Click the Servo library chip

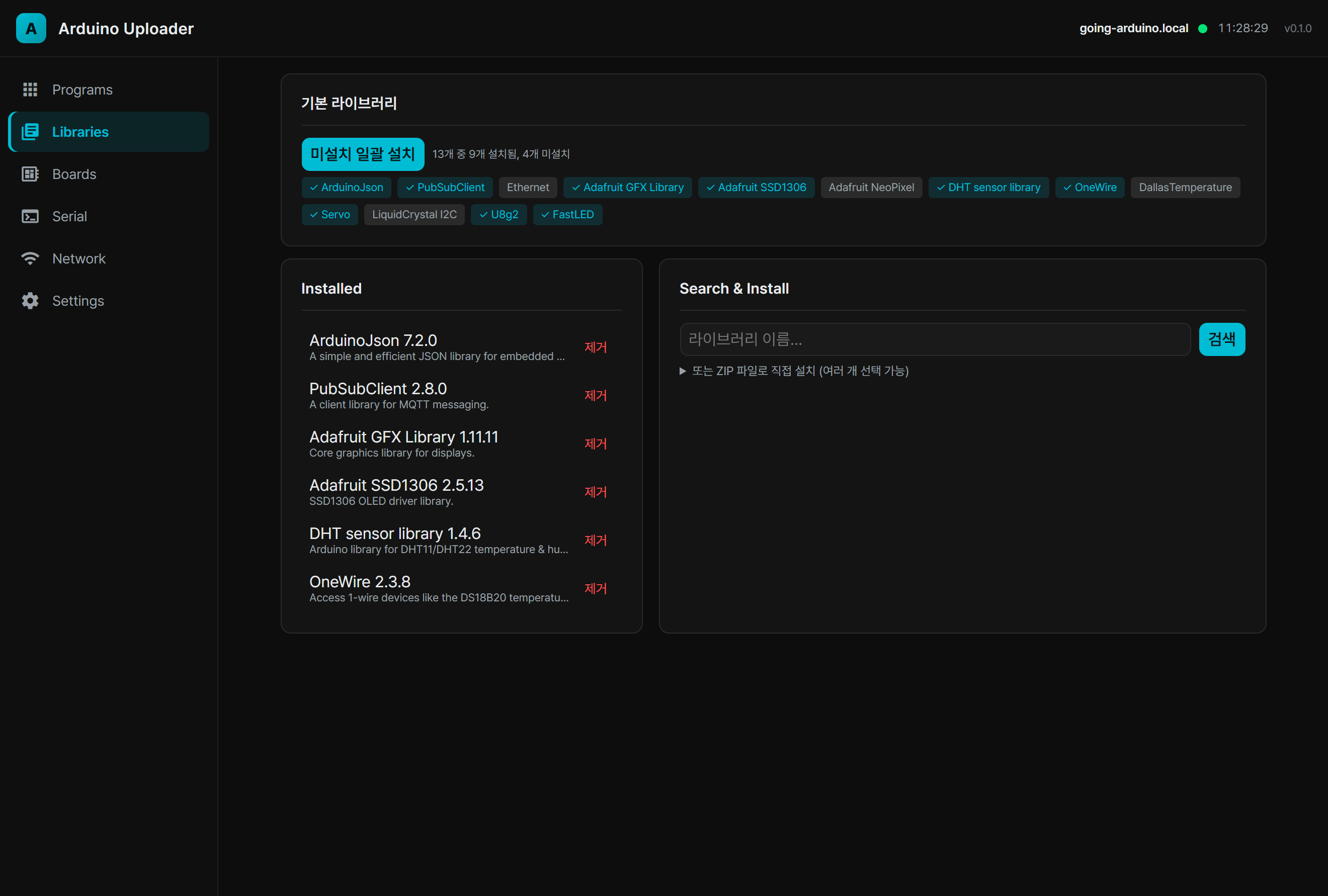click(329, 215)
